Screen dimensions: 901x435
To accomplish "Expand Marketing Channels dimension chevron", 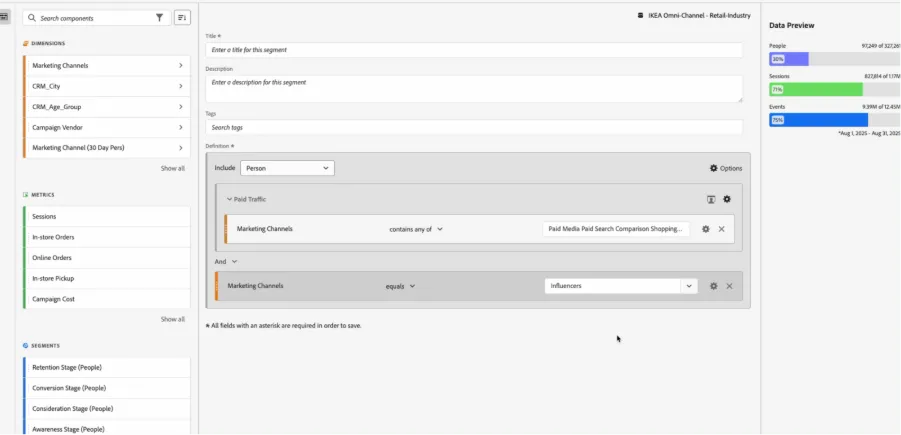I will coord(180,66).
